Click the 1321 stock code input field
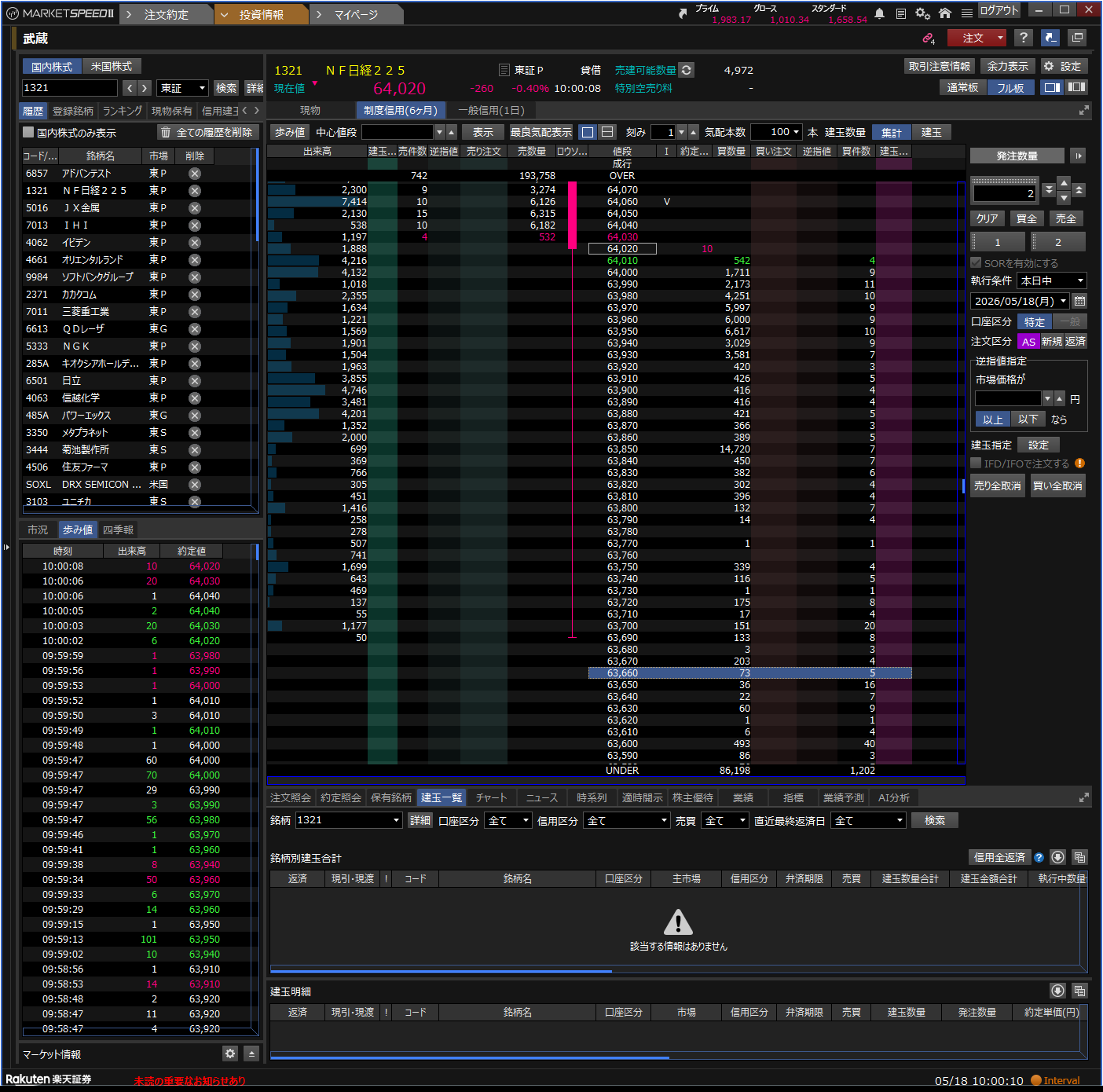Image resolution: width=1103 pixels, height=1092 pixels. [x=69, y=88]
